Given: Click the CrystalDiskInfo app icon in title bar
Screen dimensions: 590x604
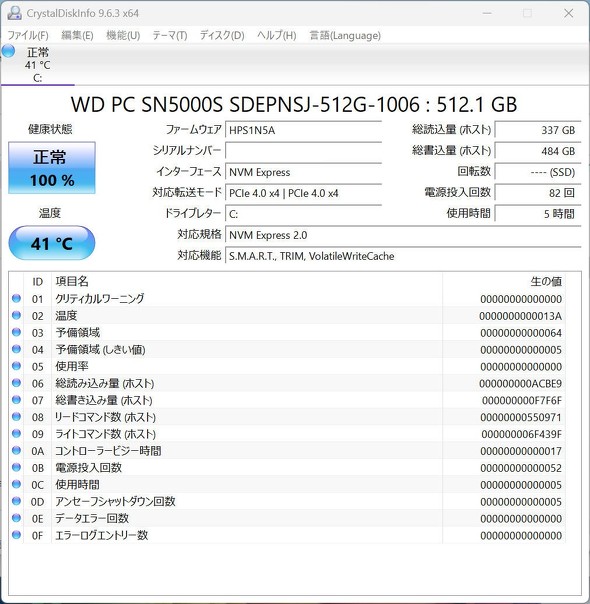Looking at the screenshot, I should coord(14,13).
